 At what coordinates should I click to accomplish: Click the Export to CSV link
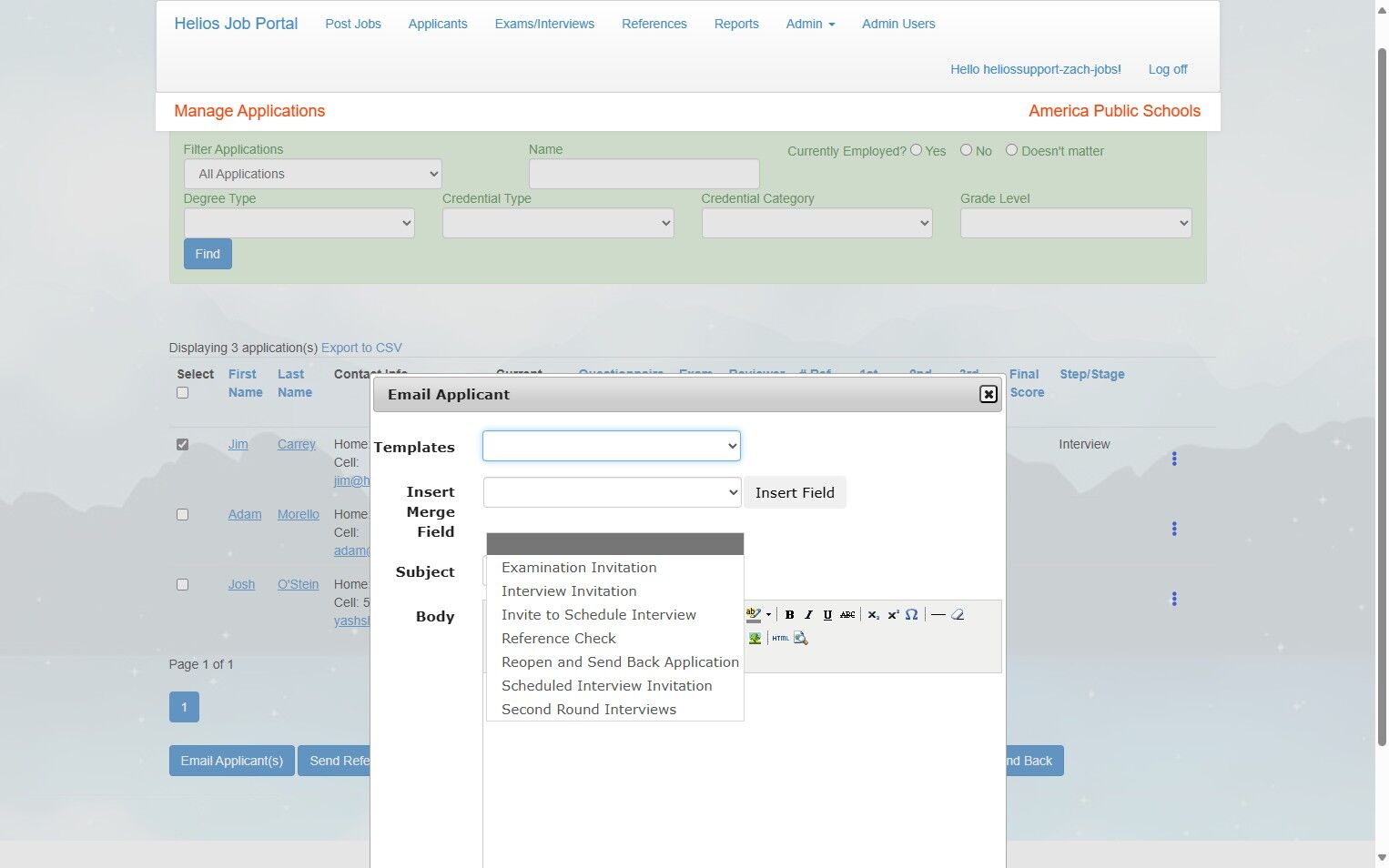tap(361, 348)
